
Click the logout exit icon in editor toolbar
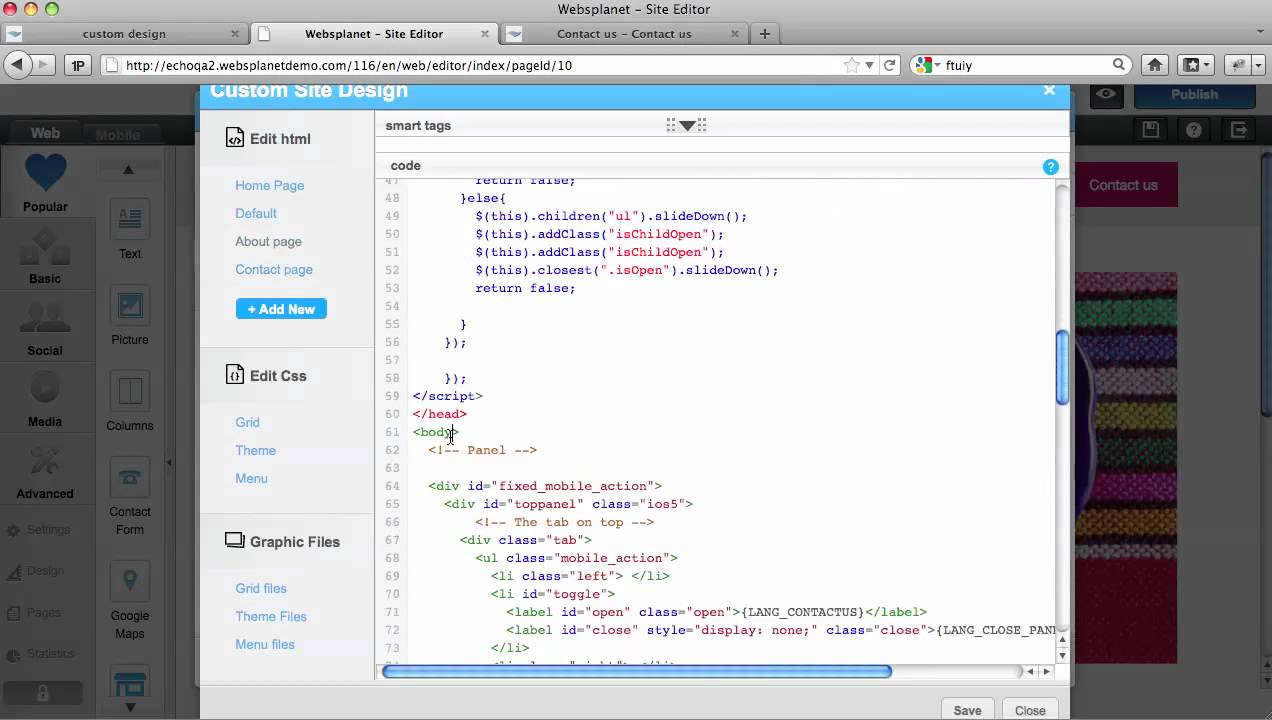[1239, 130]
